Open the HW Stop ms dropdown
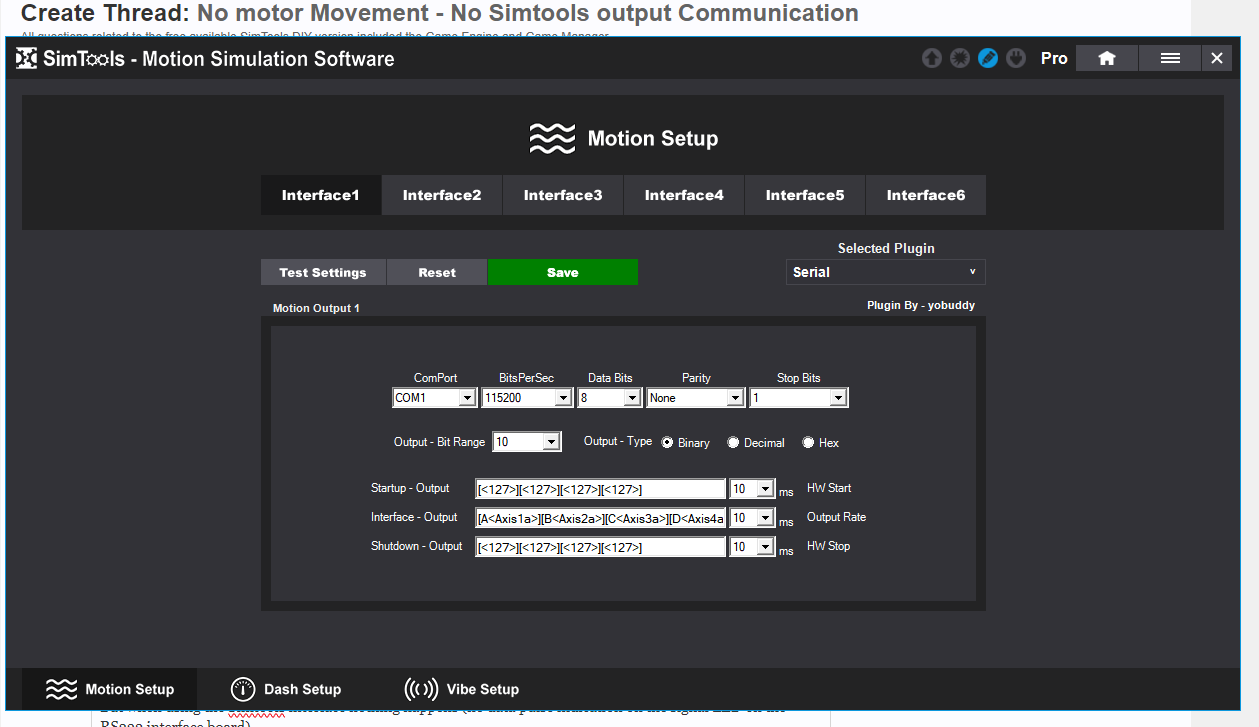 (x=753, y=547)
